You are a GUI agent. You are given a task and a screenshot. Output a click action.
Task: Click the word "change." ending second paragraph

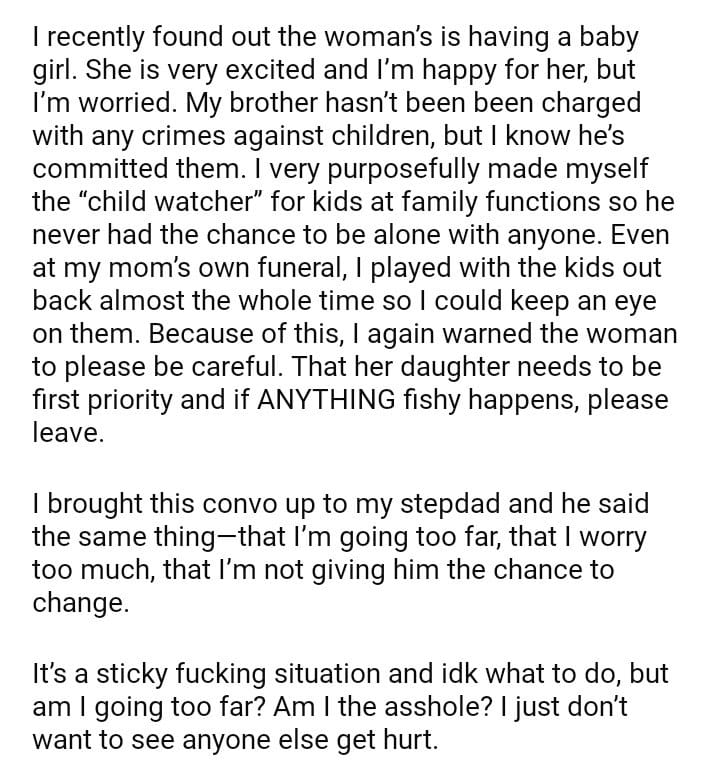coord(80,604)
